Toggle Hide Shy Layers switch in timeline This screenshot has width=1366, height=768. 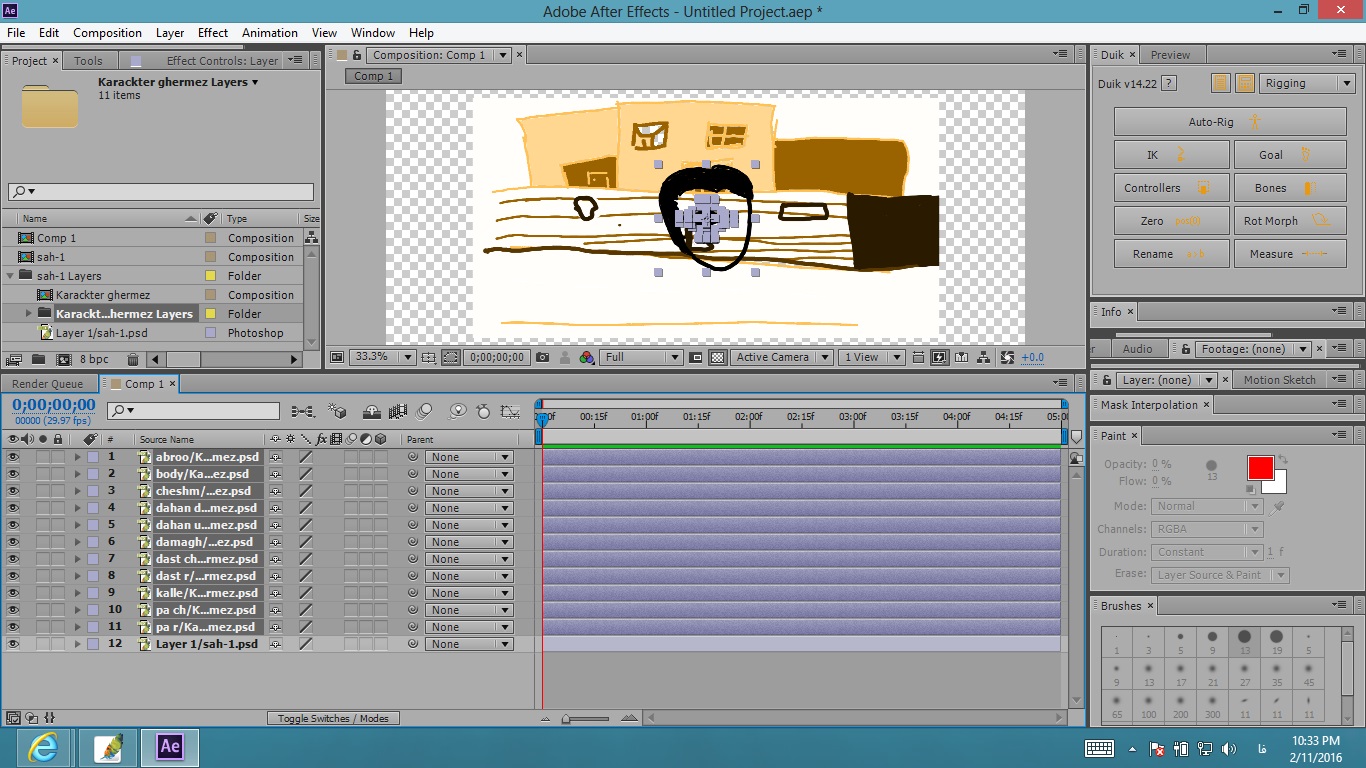tap(371, 411)
